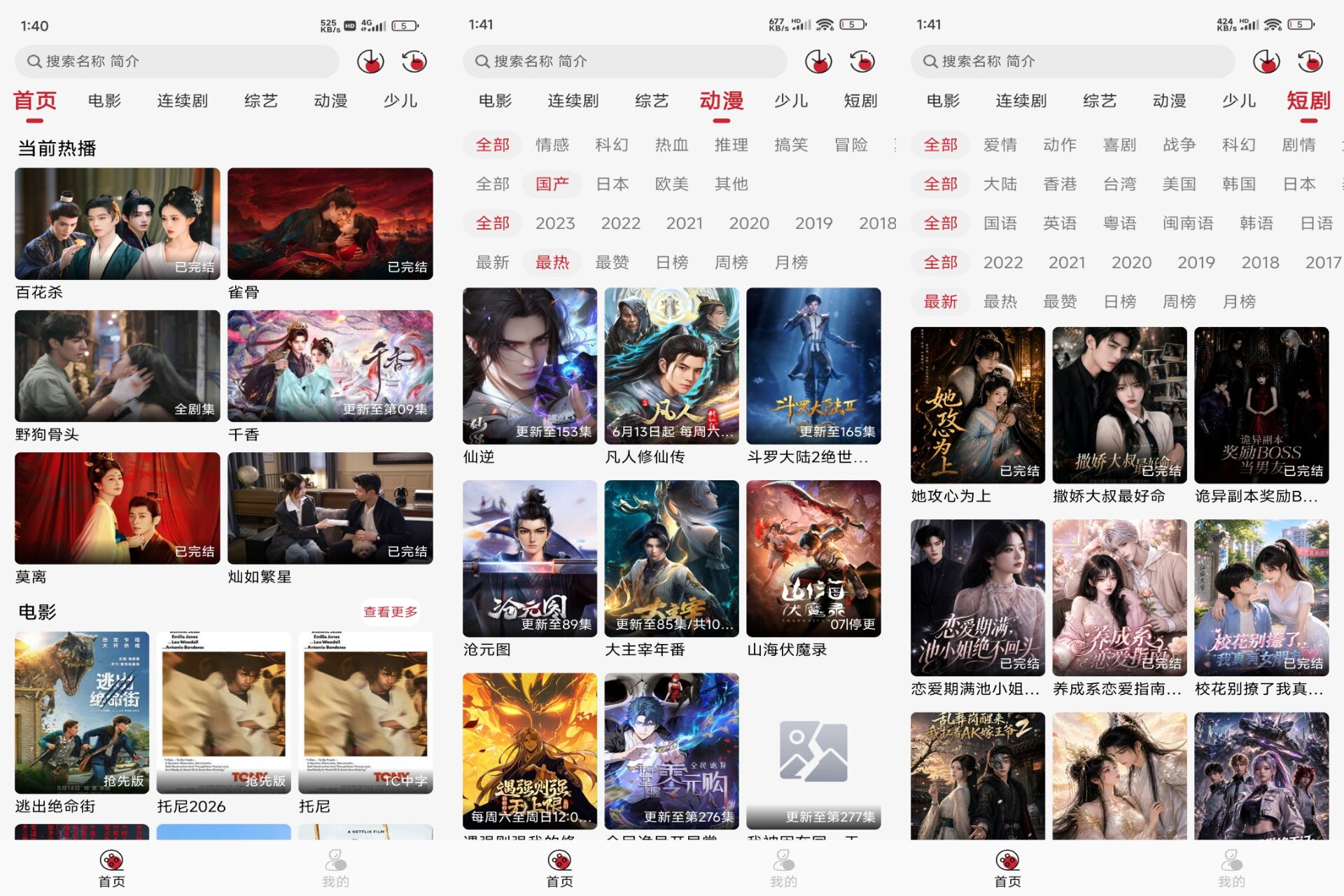The height and width of the screenshot is (896, 1344).
Task: Tap bottom 首页 icon on the 短剧 screen
Action: coord(1007,860)
